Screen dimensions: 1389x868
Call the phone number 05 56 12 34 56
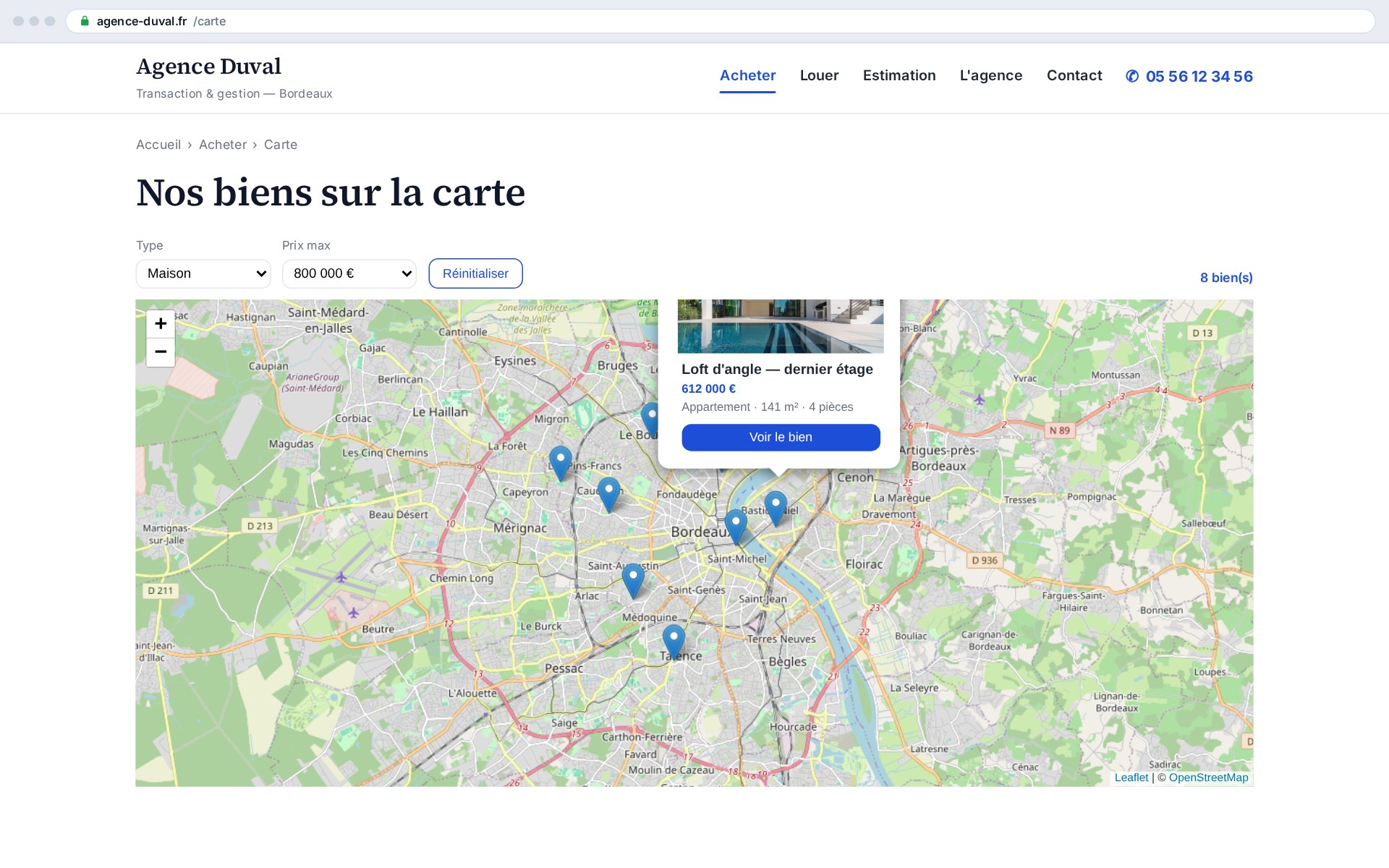1189,76
